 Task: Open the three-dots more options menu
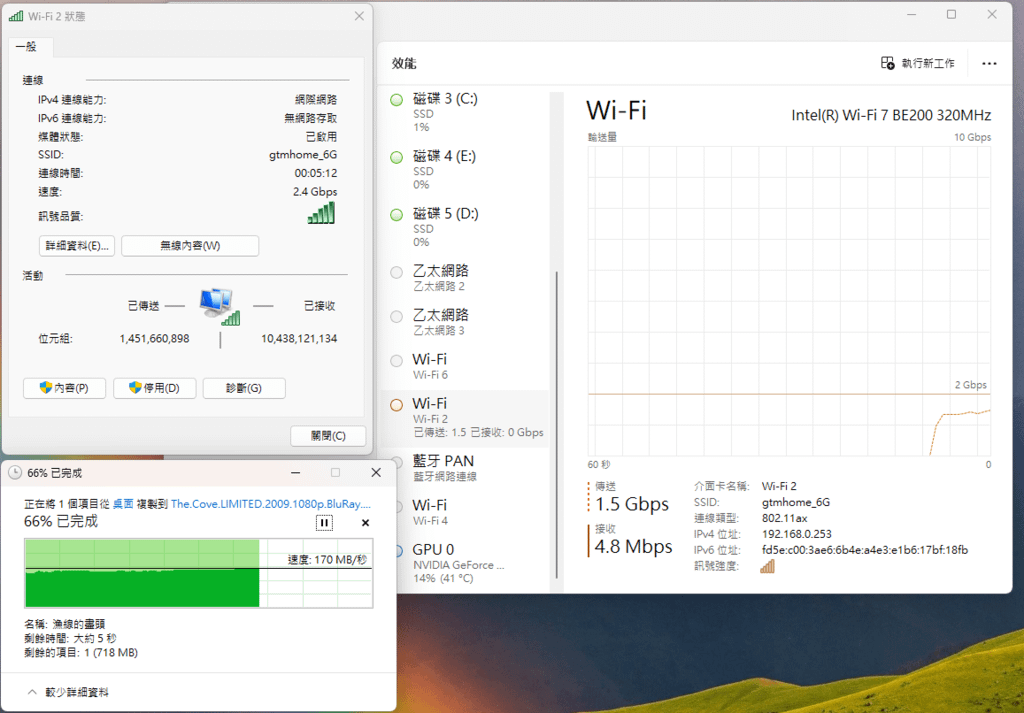[989, 63]
